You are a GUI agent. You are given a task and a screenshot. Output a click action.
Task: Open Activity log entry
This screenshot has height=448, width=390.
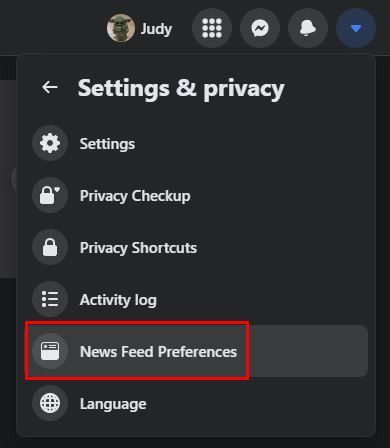(x=197, y=299)
